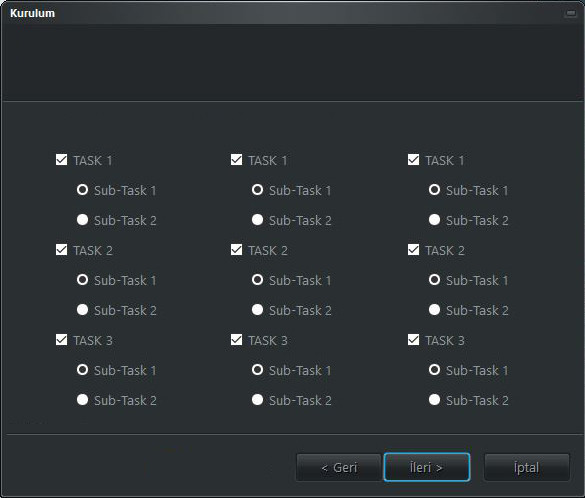Screen dimensions: 585x498
Task: Click the İleri > next button
Action: point(427,467)
